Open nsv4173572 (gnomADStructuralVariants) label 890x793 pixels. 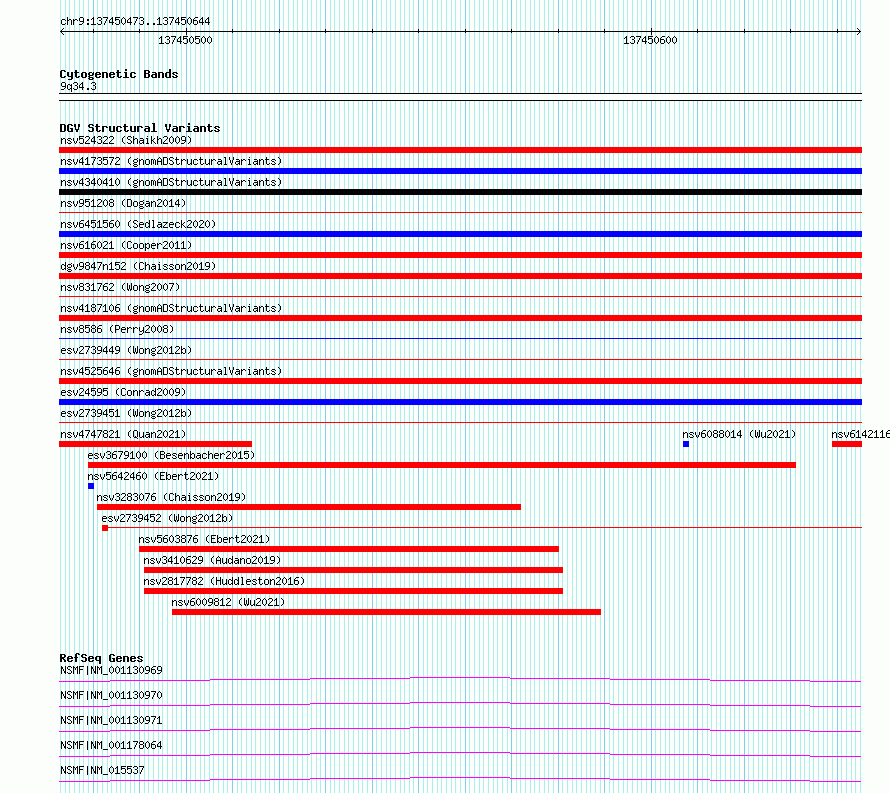[171, 161]
